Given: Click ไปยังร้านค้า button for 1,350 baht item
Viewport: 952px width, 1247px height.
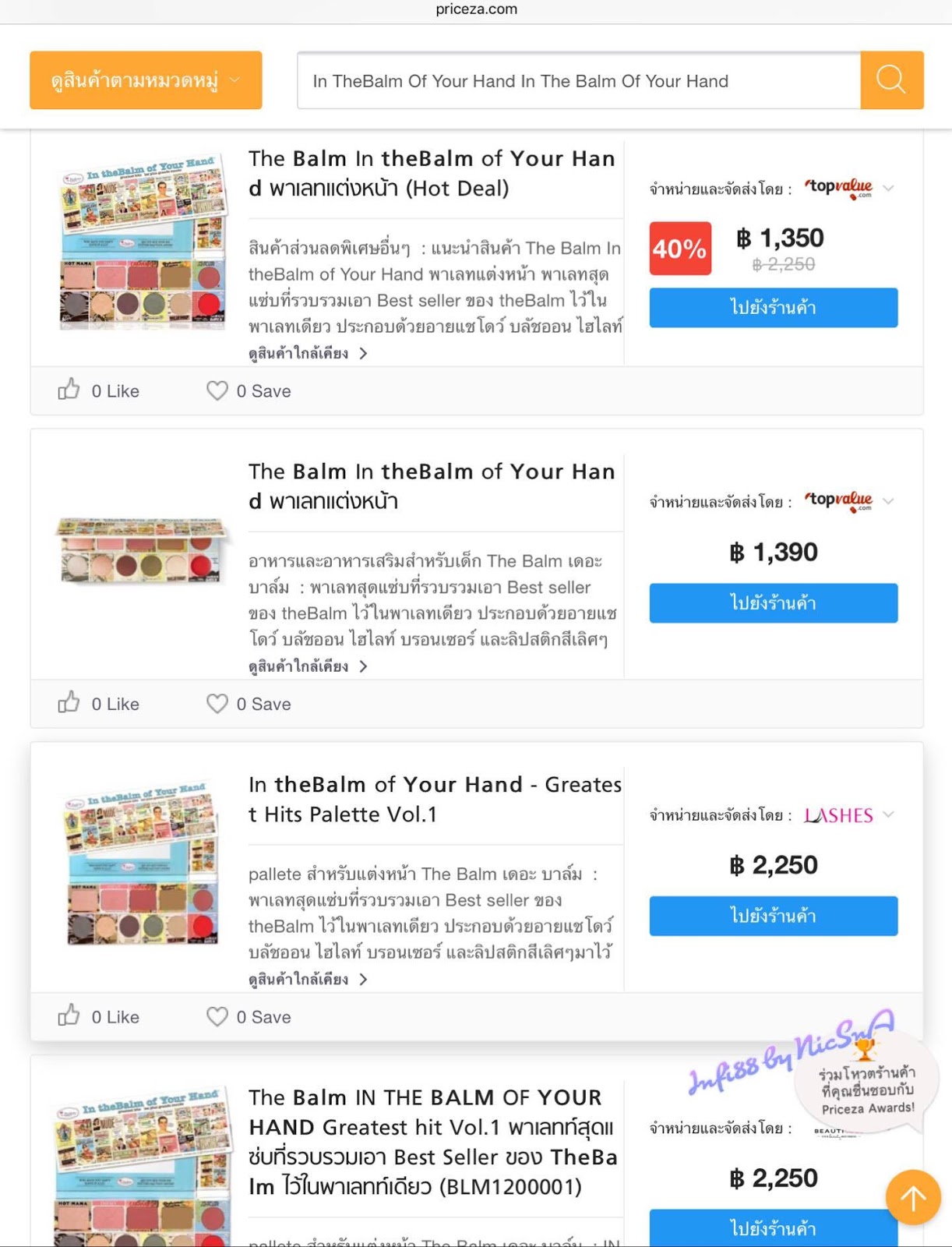Looking at the screenshot, I should coord(774,307).
